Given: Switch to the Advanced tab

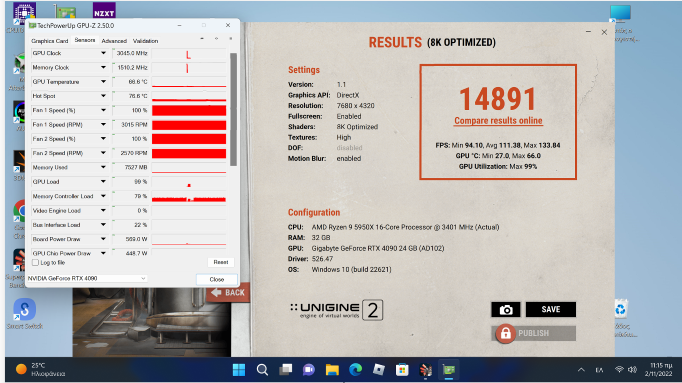Looking at the screenshot, I should coord(114,41).
